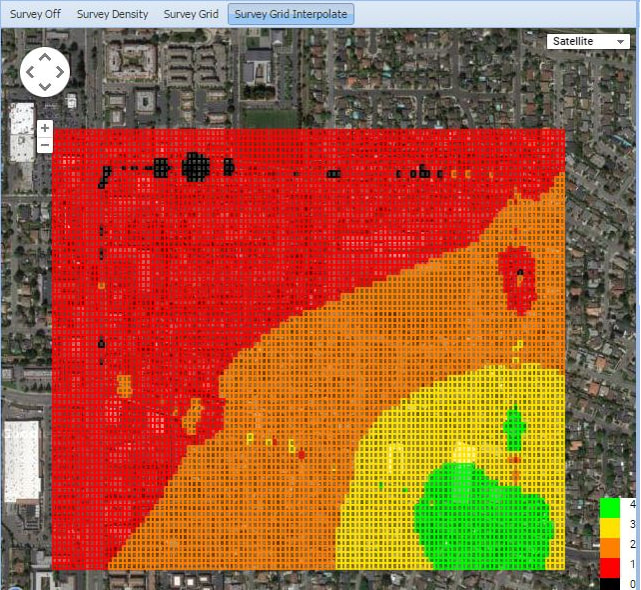The width and height of the screenshot is (641, 590).
Task: Click the large black circular cluster on grid
Action: click(x=196, y=167)
